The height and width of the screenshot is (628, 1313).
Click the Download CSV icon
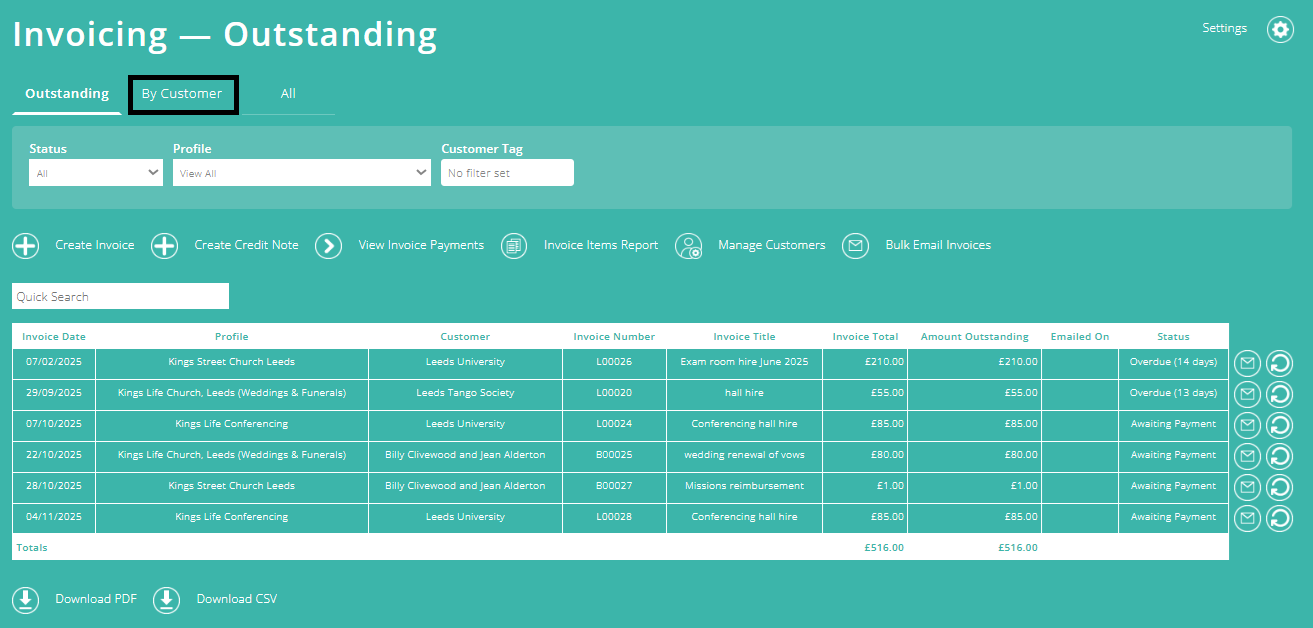(166, 599)
